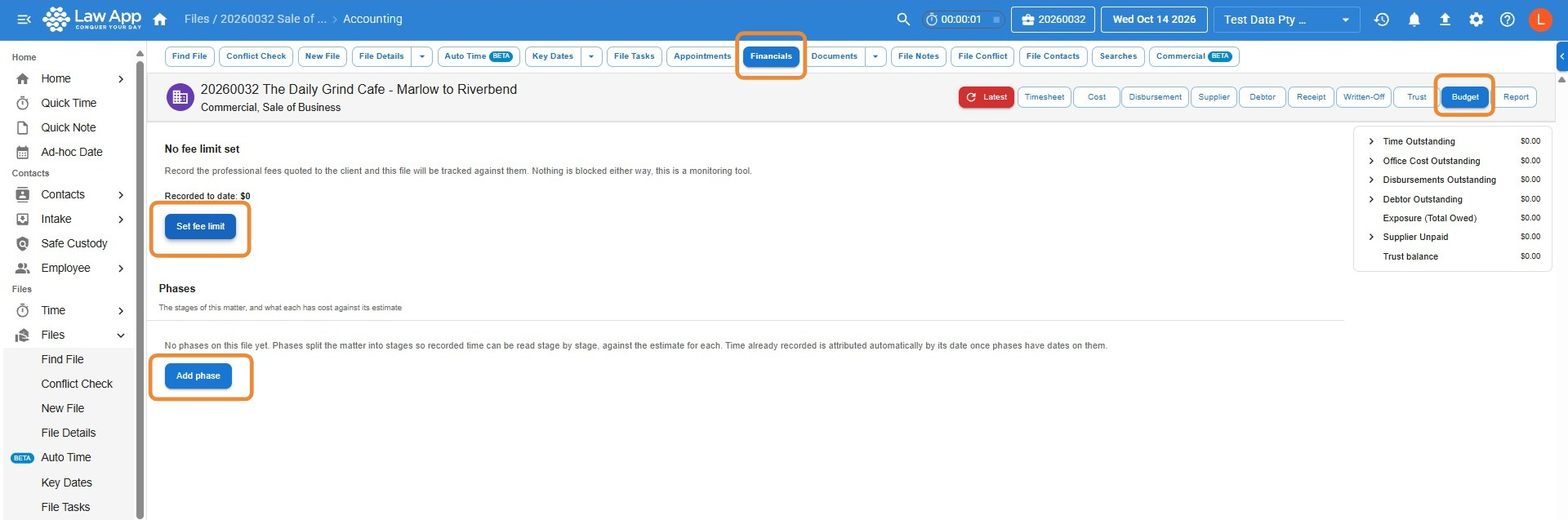Expand the Contacts sidebar menu
The height and width of the screenshot is (520, 1568).
click(121, 194)
